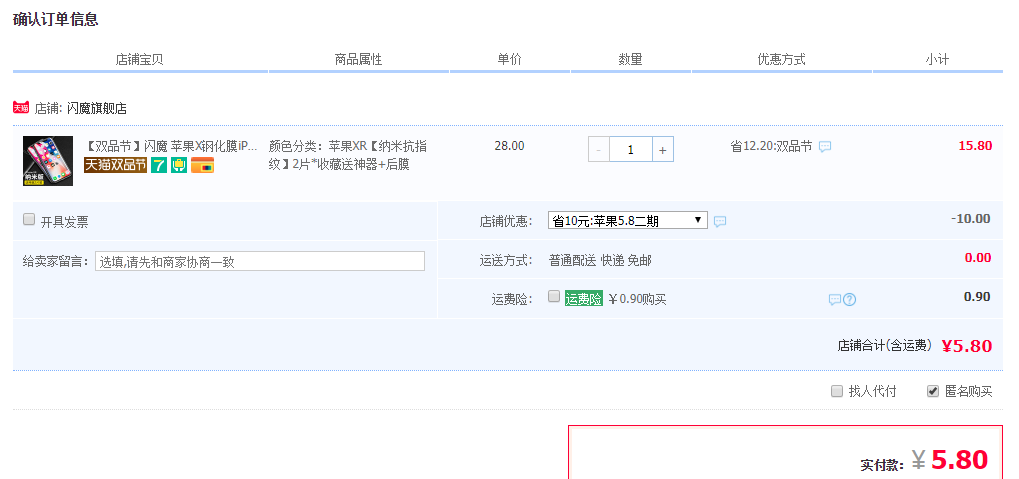Click the unit price 28.00
The width and height of the screenshot is (1019, 479).
[x=509, y=146]
